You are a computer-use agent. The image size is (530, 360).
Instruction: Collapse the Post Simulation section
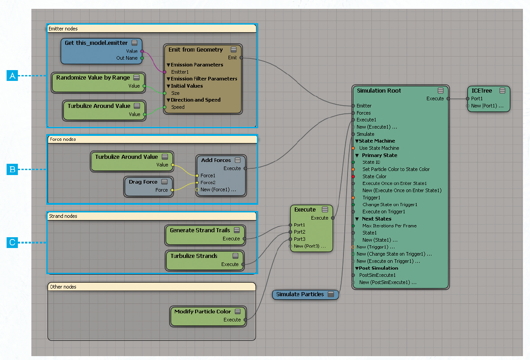[x=357, y=268]
